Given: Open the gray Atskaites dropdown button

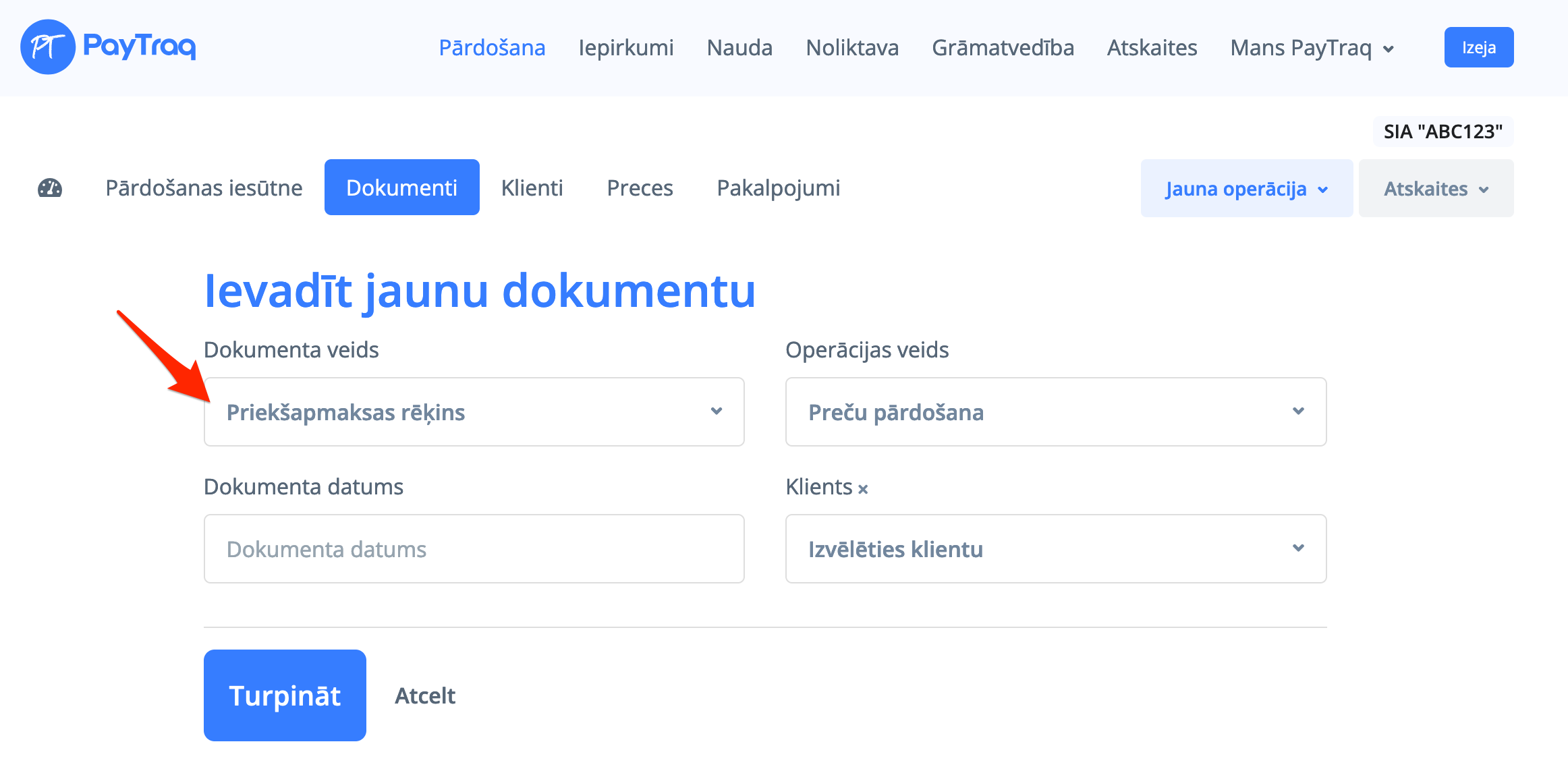Looking at the screenshot, I should click(x=1435, y=189).
